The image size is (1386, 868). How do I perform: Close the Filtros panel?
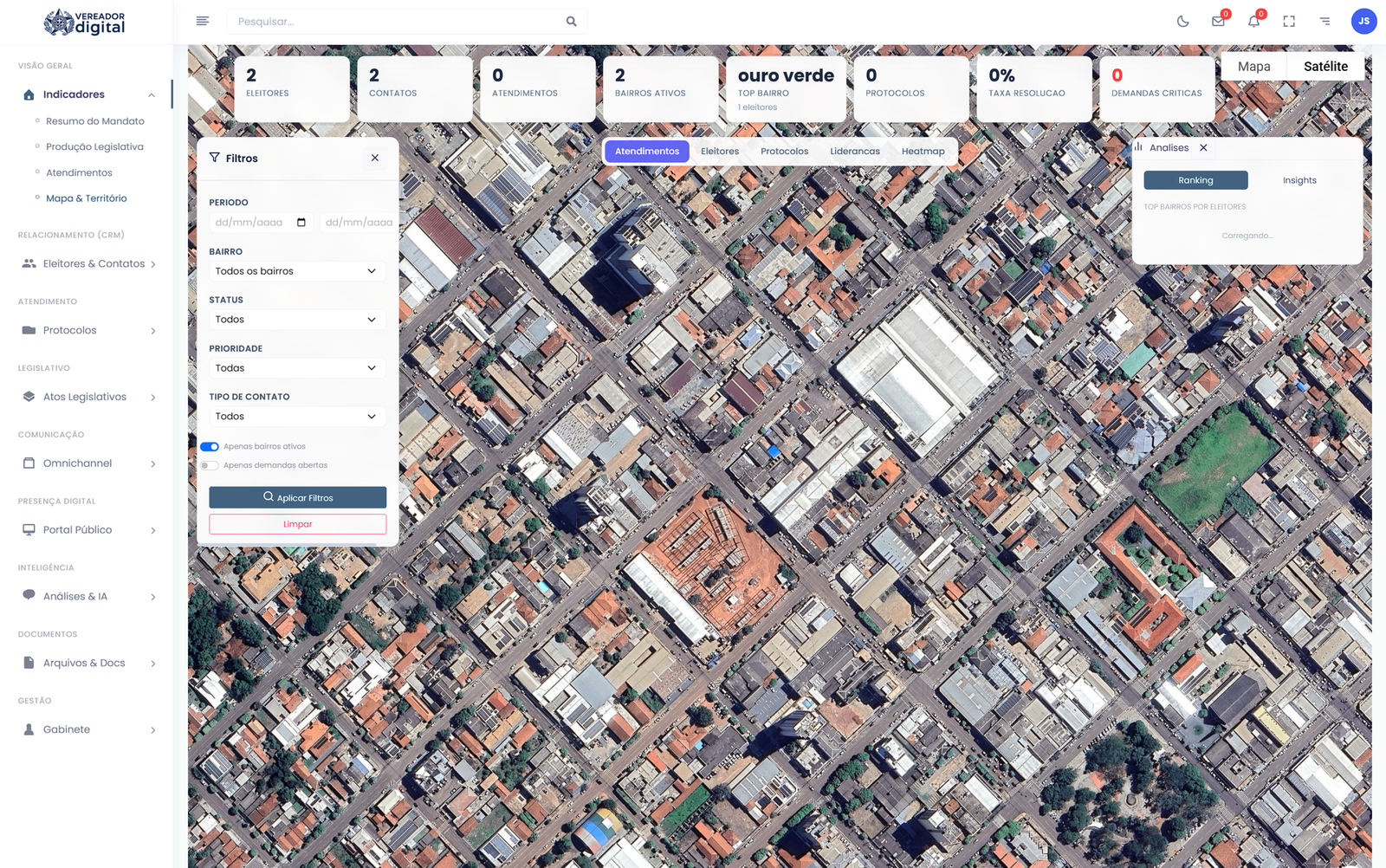click(375, 158)
